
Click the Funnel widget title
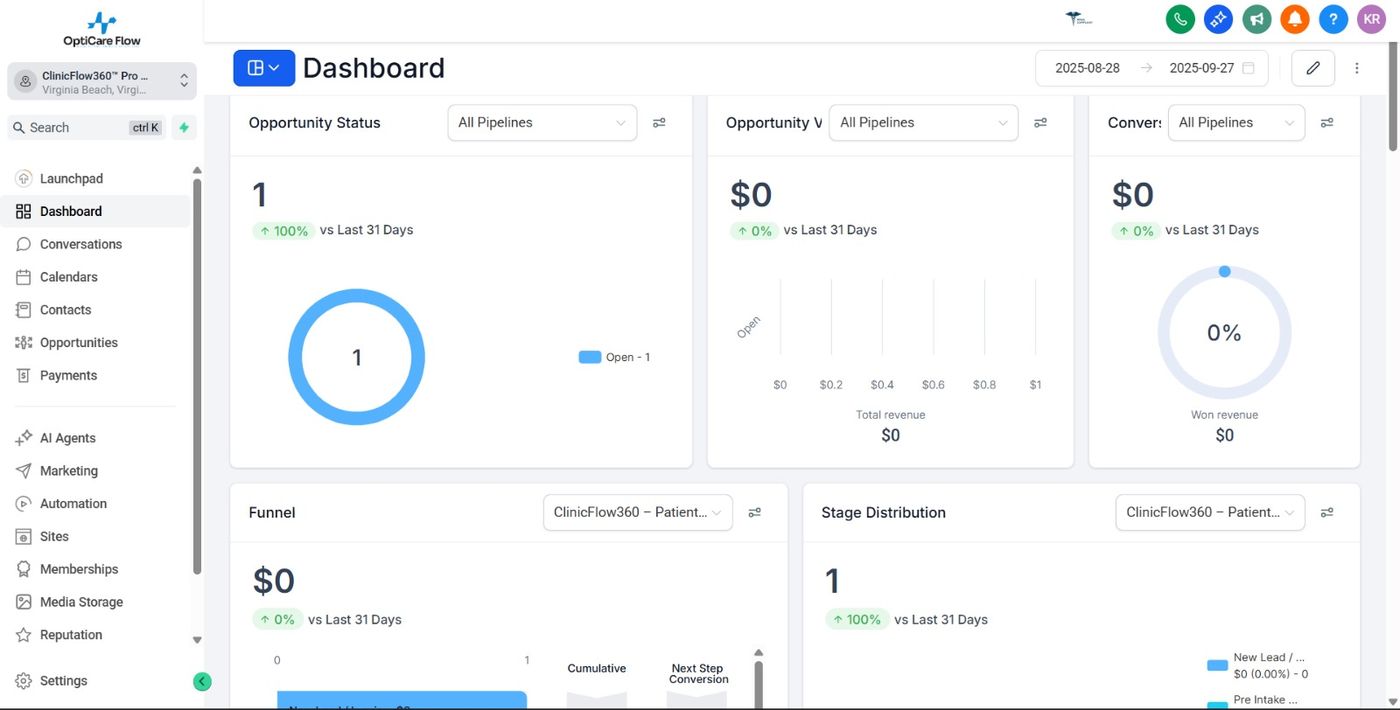click(272, 512)
